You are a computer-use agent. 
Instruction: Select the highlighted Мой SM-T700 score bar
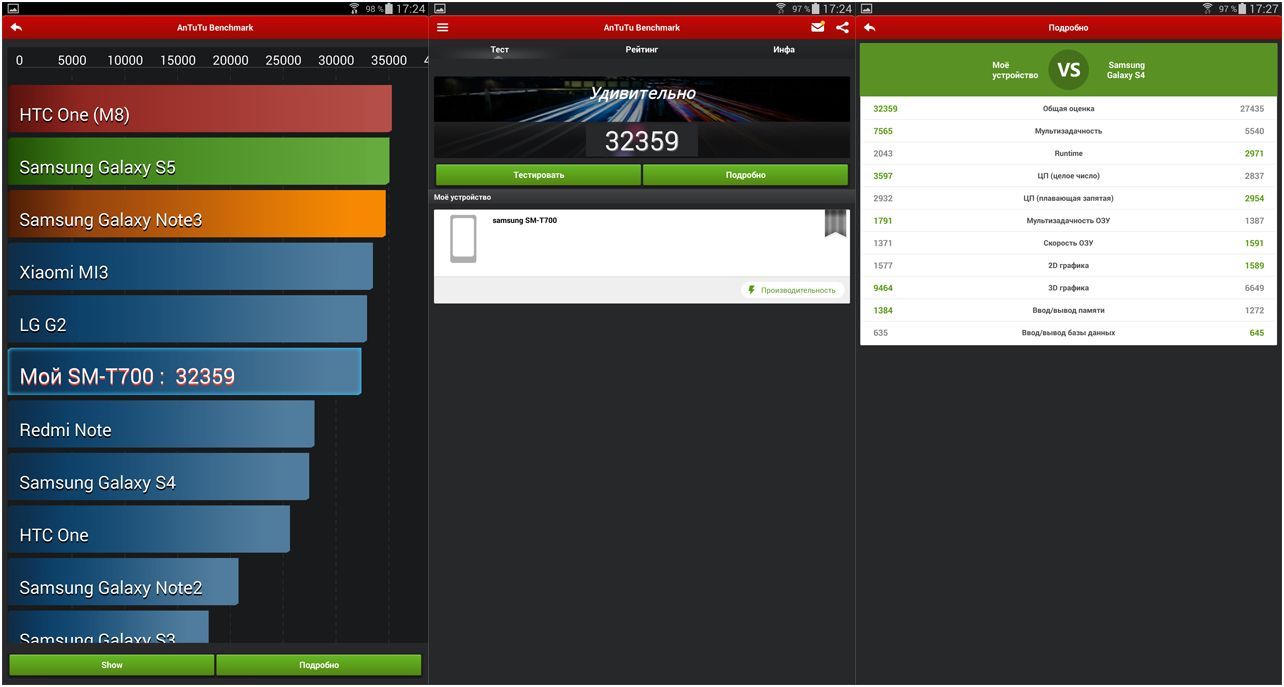click(184, 372)
